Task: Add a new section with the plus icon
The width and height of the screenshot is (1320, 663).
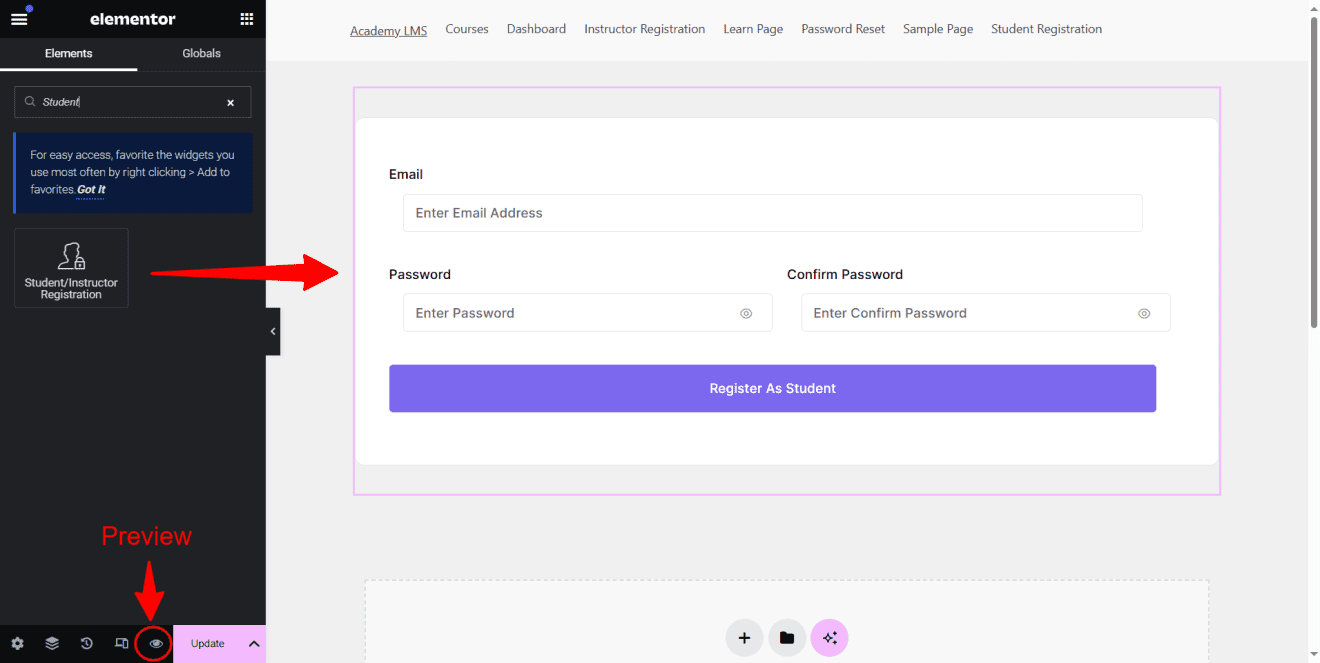Action: coord(744,637)
